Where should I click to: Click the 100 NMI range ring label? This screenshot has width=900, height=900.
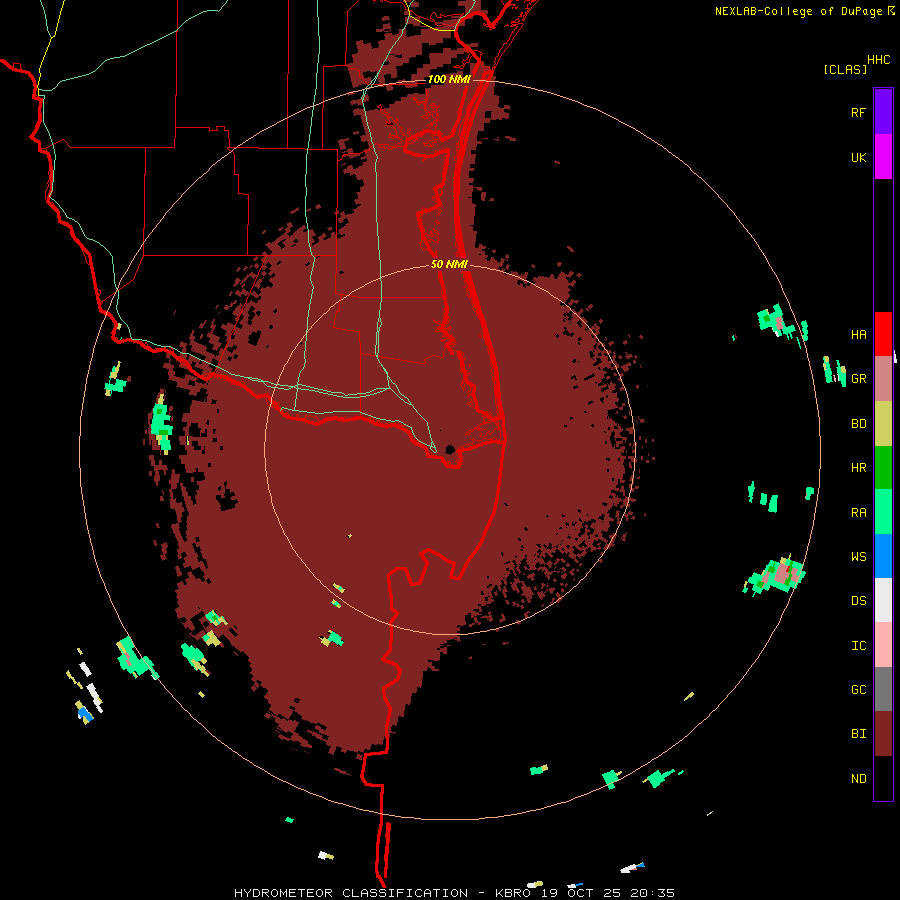(449, 79)
